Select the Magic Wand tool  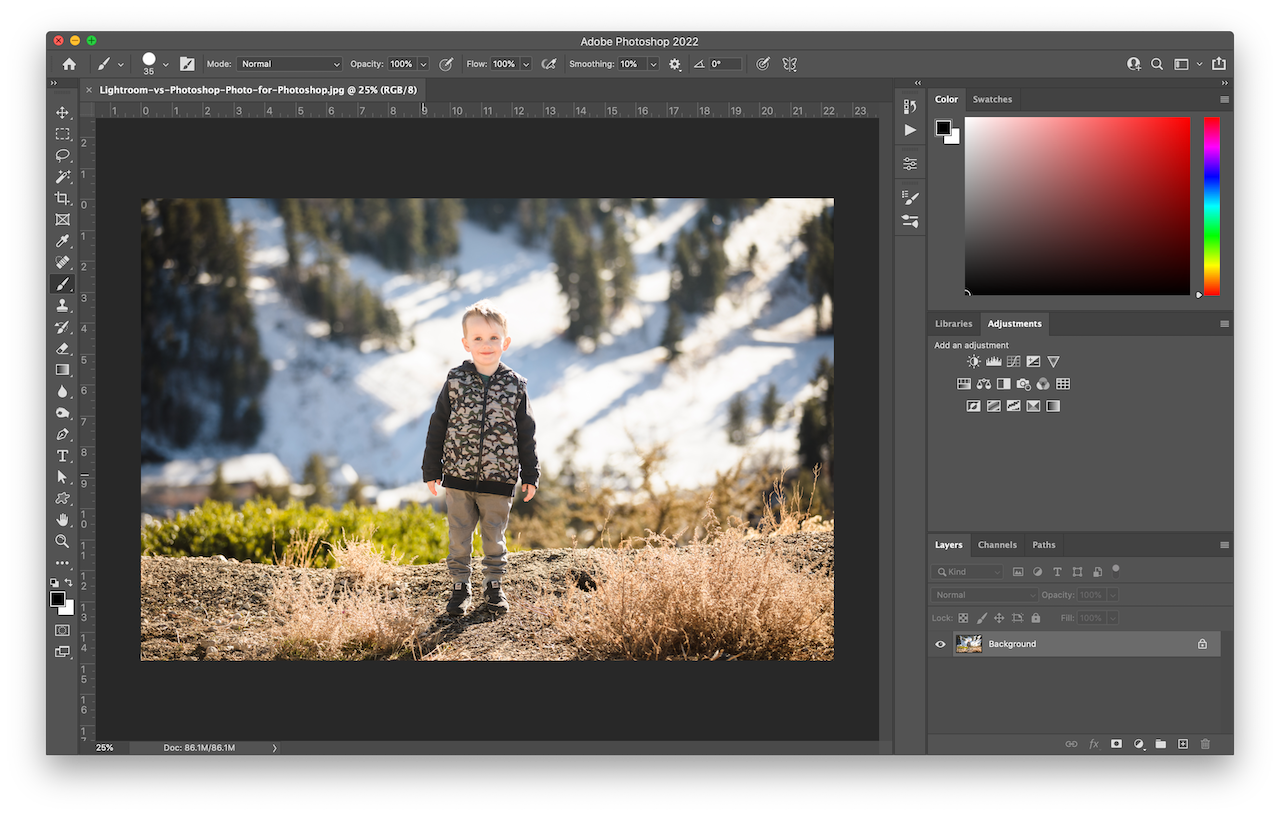click(62, 177)
